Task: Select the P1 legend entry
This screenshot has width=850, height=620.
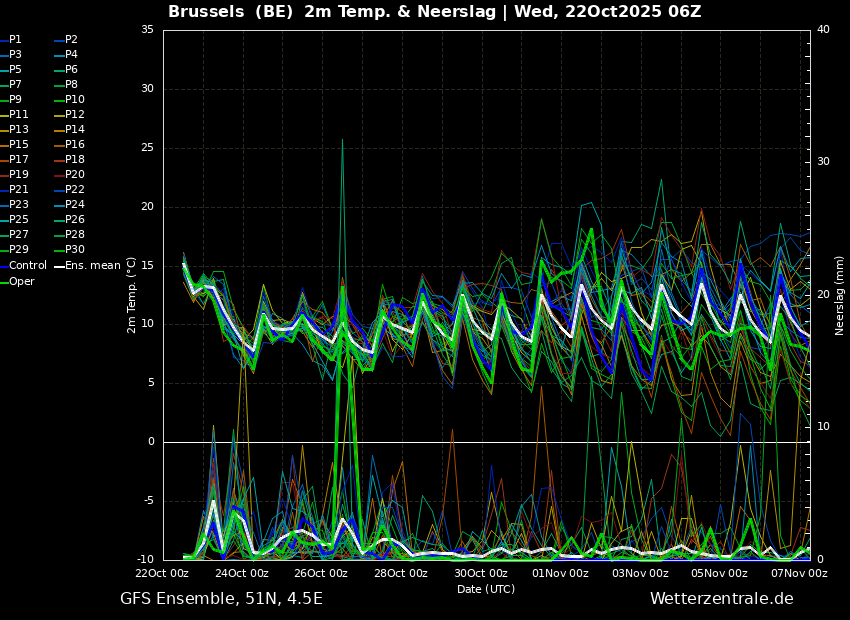Action: [x=15, y=40]
